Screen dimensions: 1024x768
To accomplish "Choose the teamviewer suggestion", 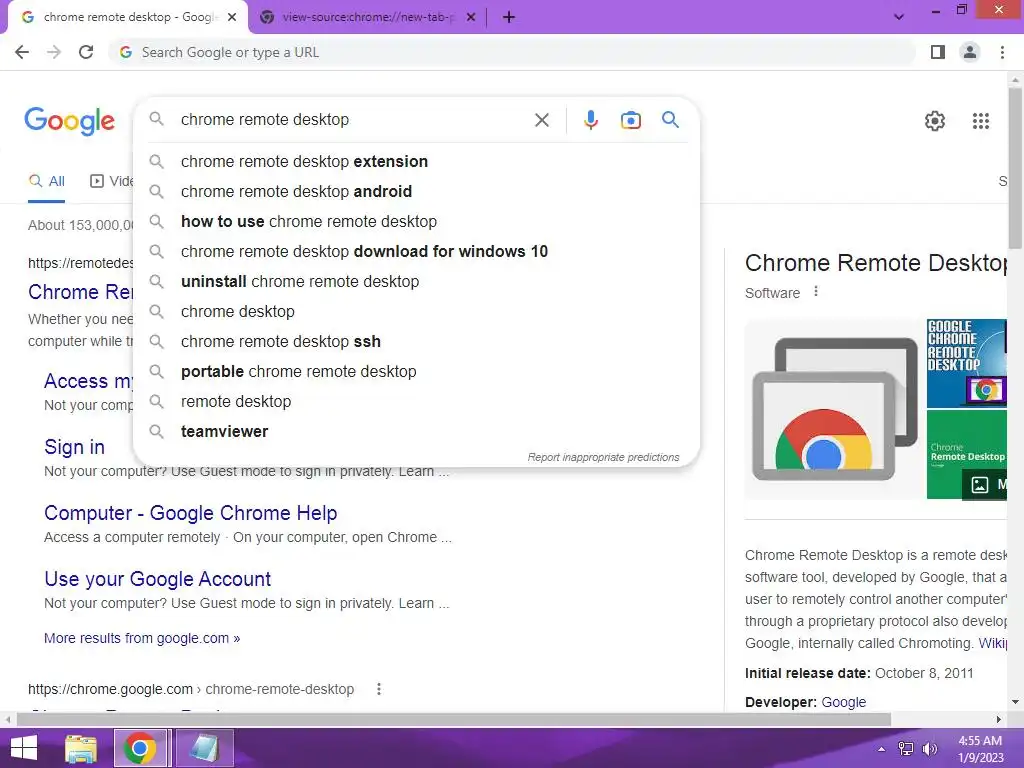I will (x=416, y=432).
